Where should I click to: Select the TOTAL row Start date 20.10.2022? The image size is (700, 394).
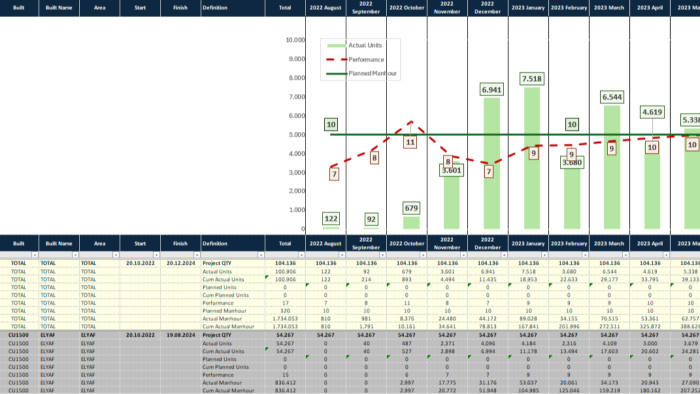pyautogui.click(x=140, y=263)
